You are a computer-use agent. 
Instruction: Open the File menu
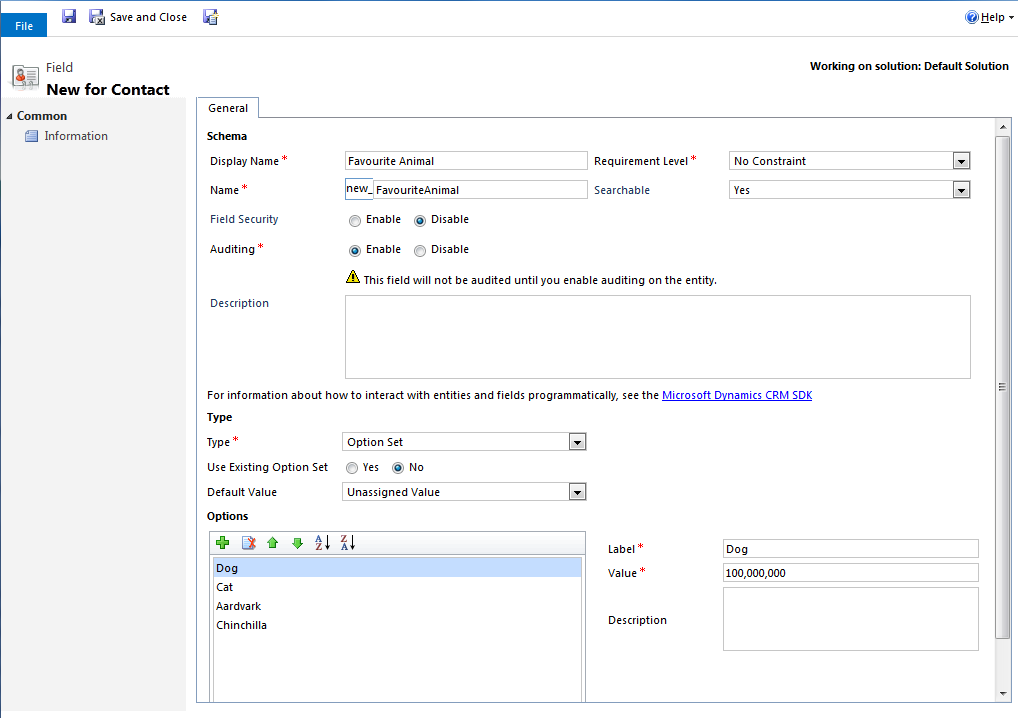[24, 26]
